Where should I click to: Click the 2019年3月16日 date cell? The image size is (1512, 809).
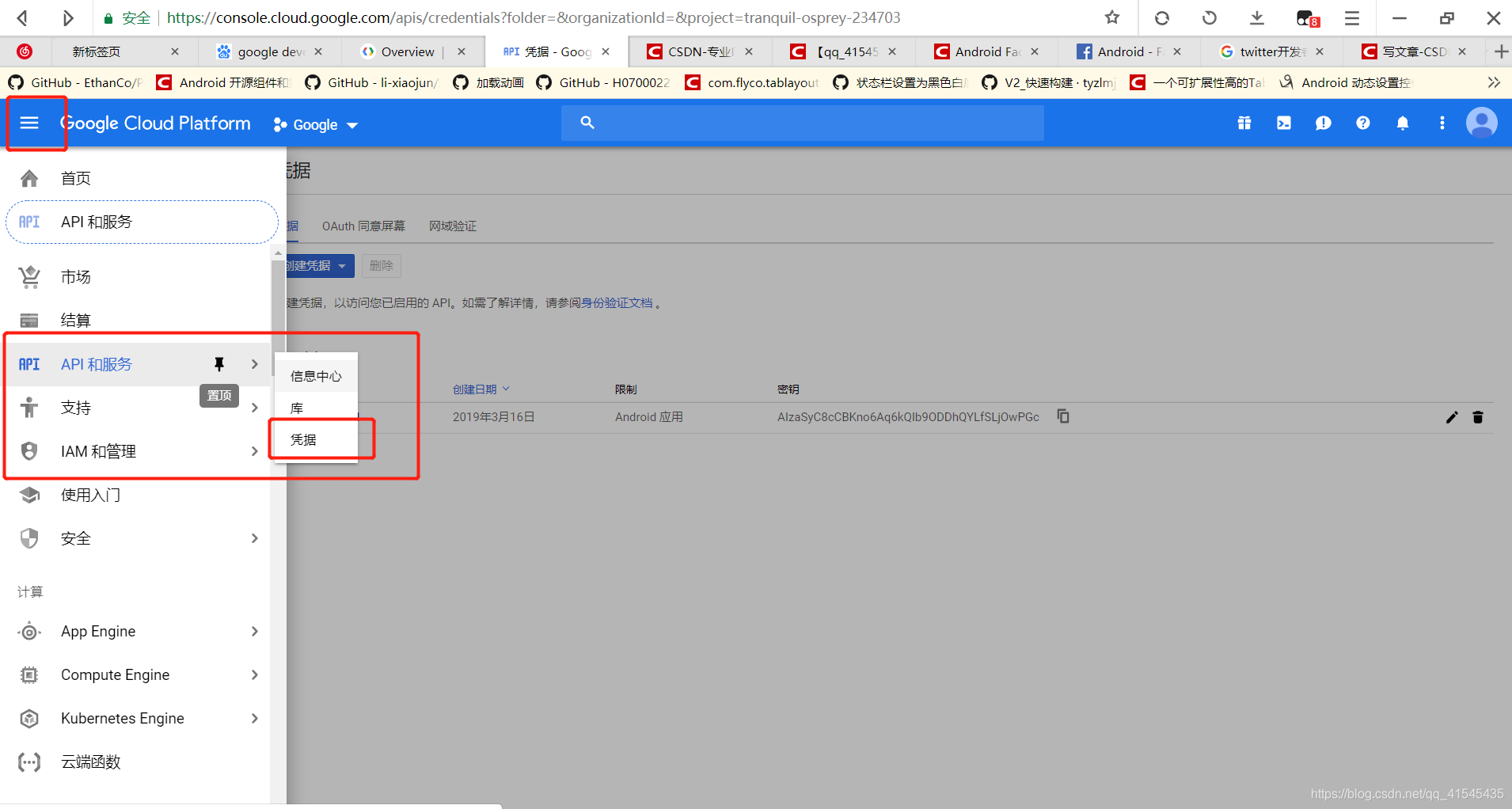pos(494,417)
